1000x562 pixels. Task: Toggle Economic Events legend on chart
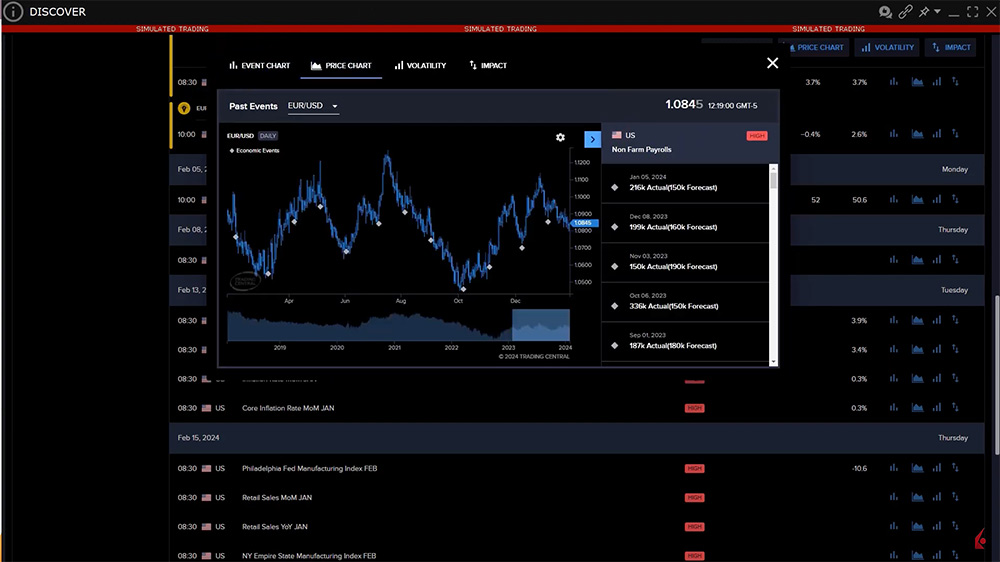coord(255,151)
